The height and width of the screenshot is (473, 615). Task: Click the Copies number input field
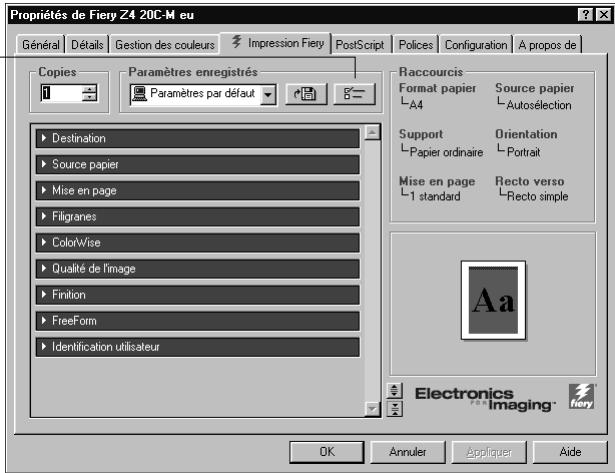pos(61,93)
